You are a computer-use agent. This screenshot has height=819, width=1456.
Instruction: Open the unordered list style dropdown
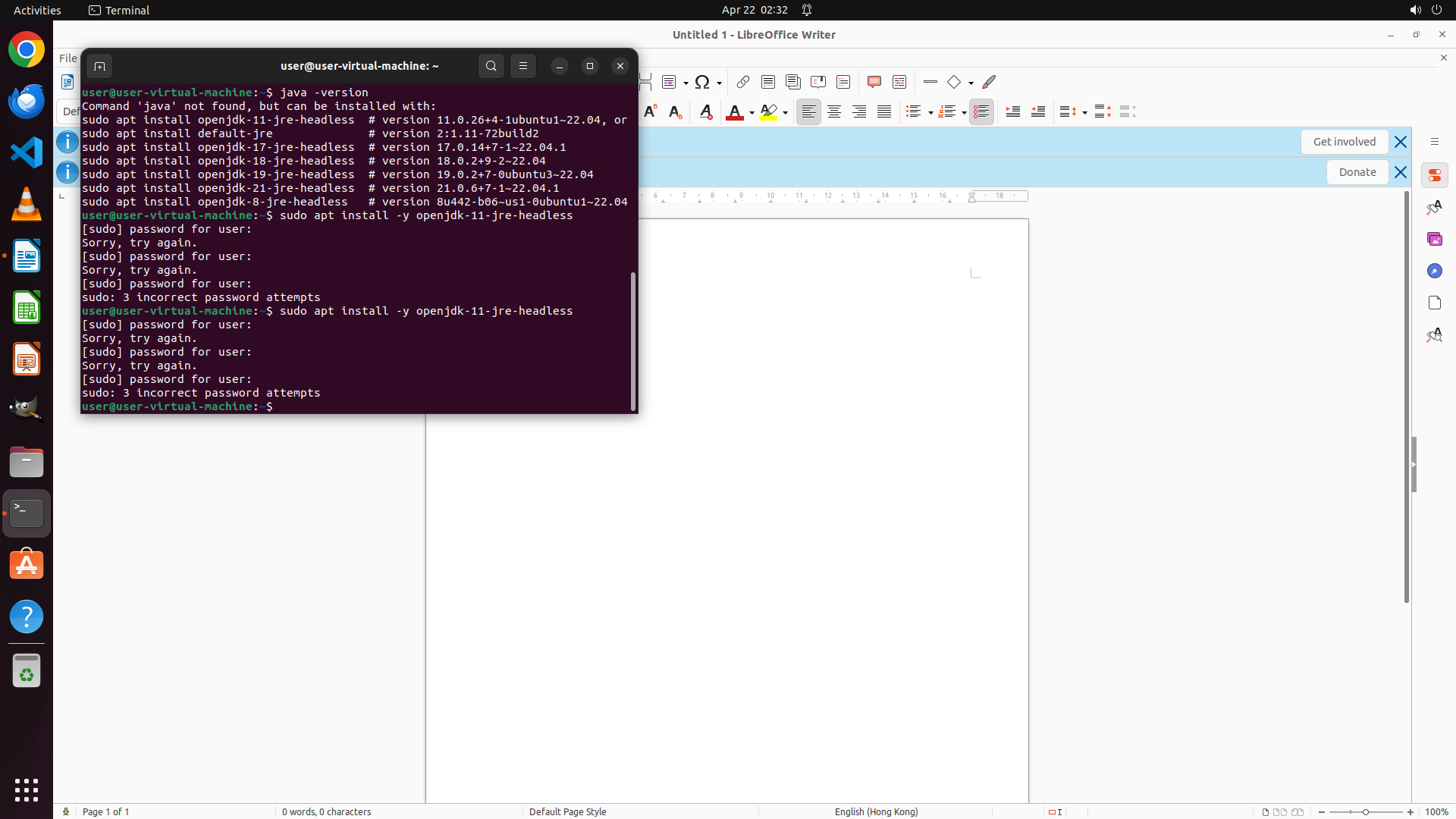pos(930,113)
